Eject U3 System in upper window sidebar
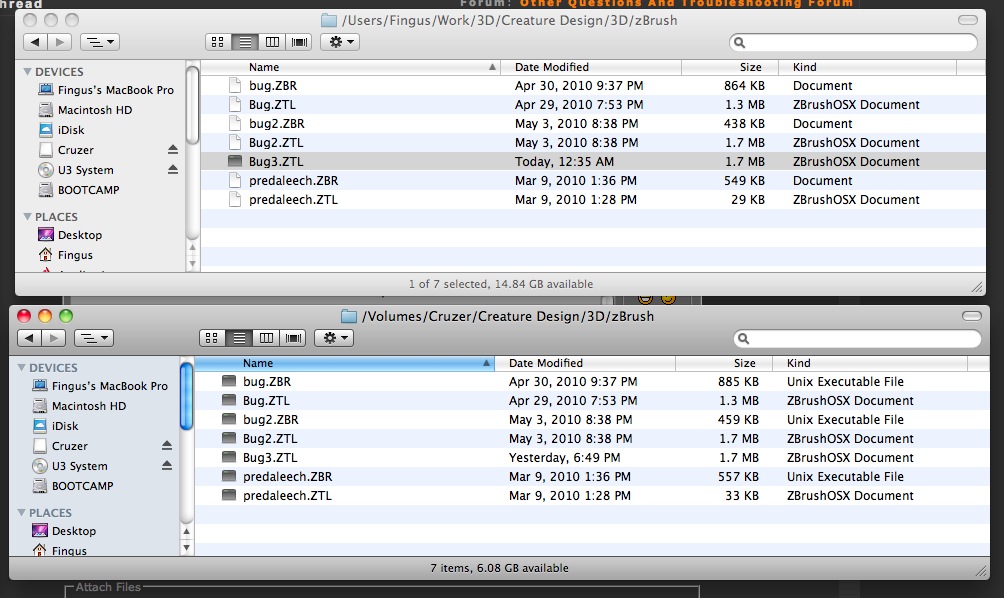 pyautogui.click(x=173, y=170)
